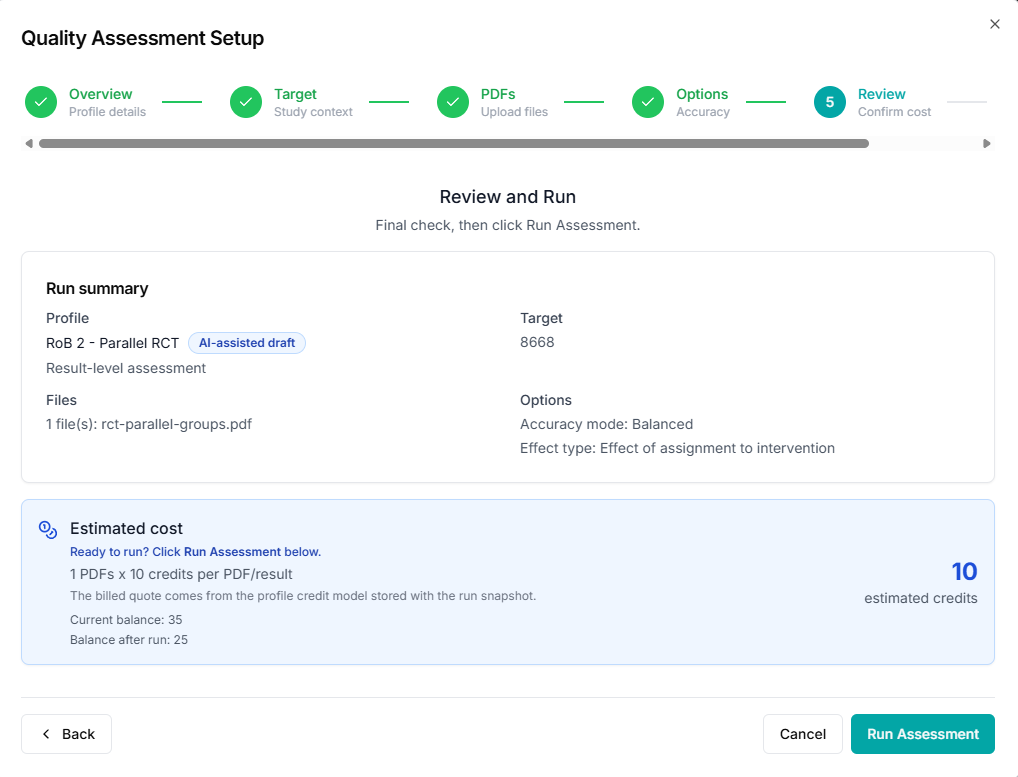Click the coins icon beside Estimated cost
1018x777 pixels.
[48, 530]
